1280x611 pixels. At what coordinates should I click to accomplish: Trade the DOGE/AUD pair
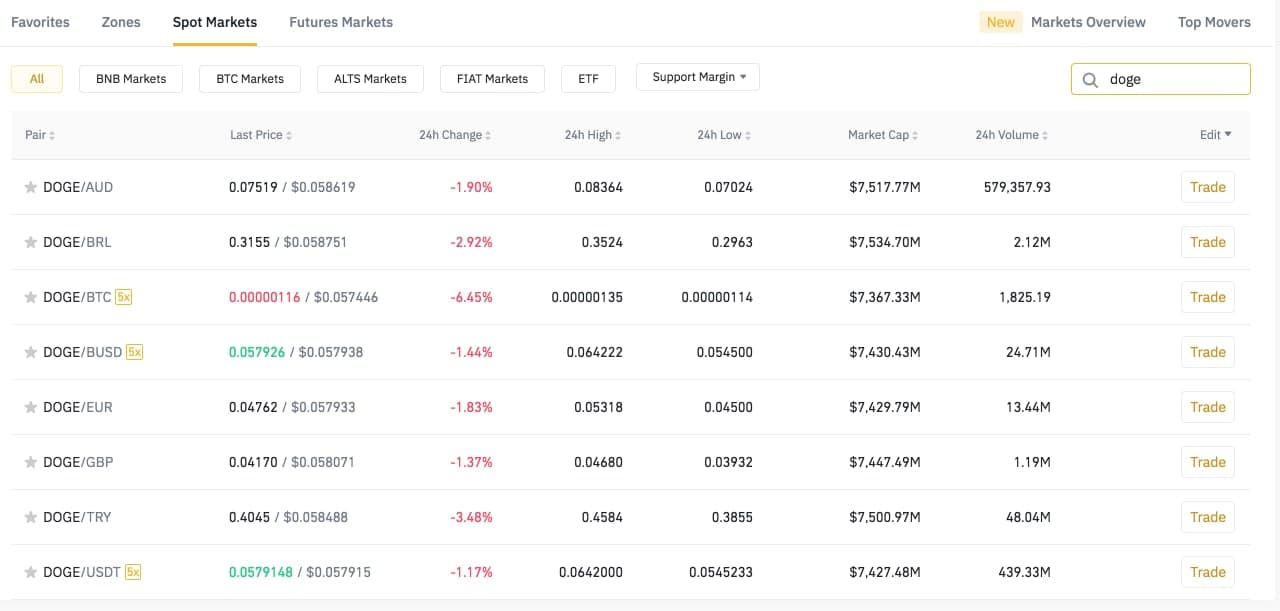coord(1208,187)
